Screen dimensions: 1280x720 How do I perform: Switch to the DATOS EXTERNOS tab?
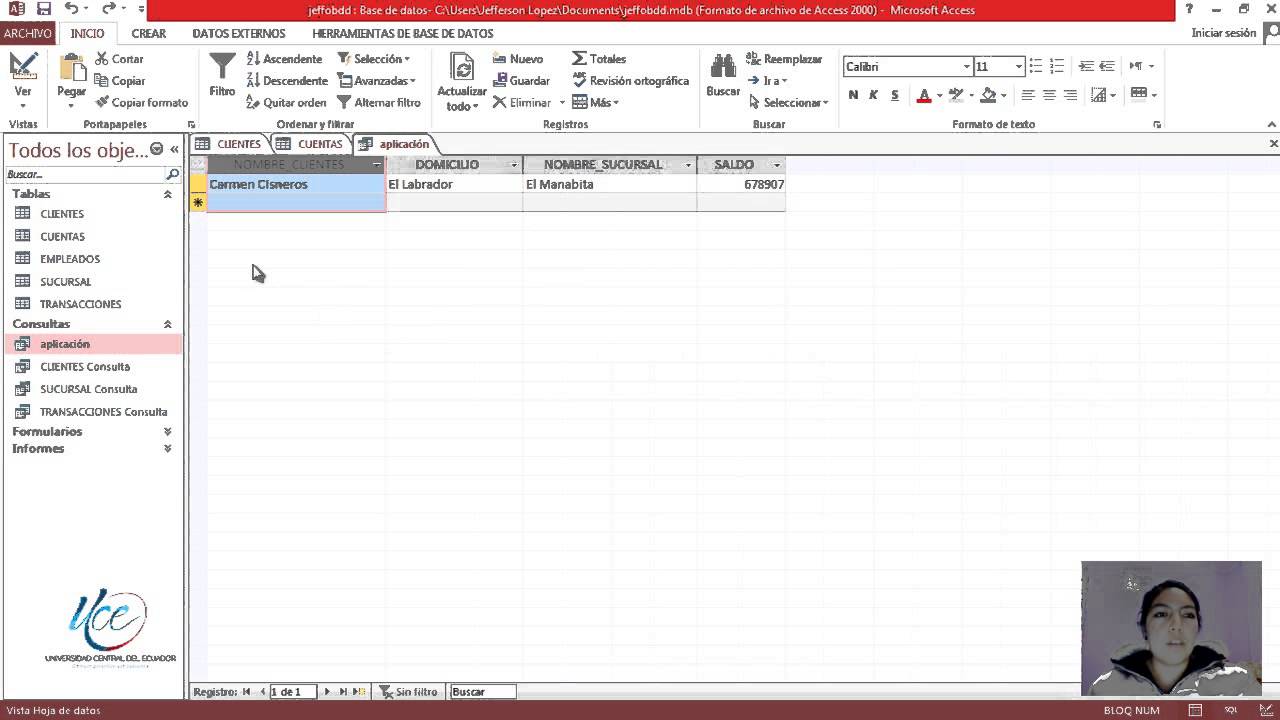pos(239,33)
